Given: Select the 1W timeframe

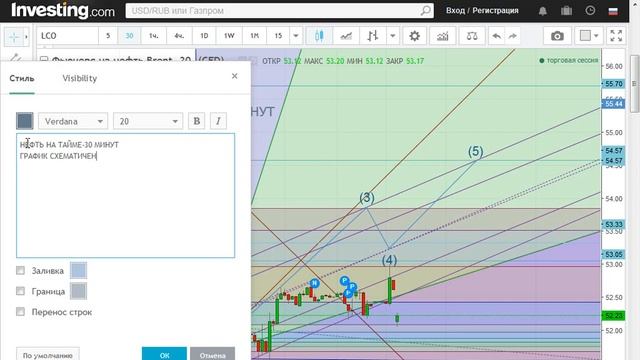Looking at the screenshot, I should click(229, 36).
